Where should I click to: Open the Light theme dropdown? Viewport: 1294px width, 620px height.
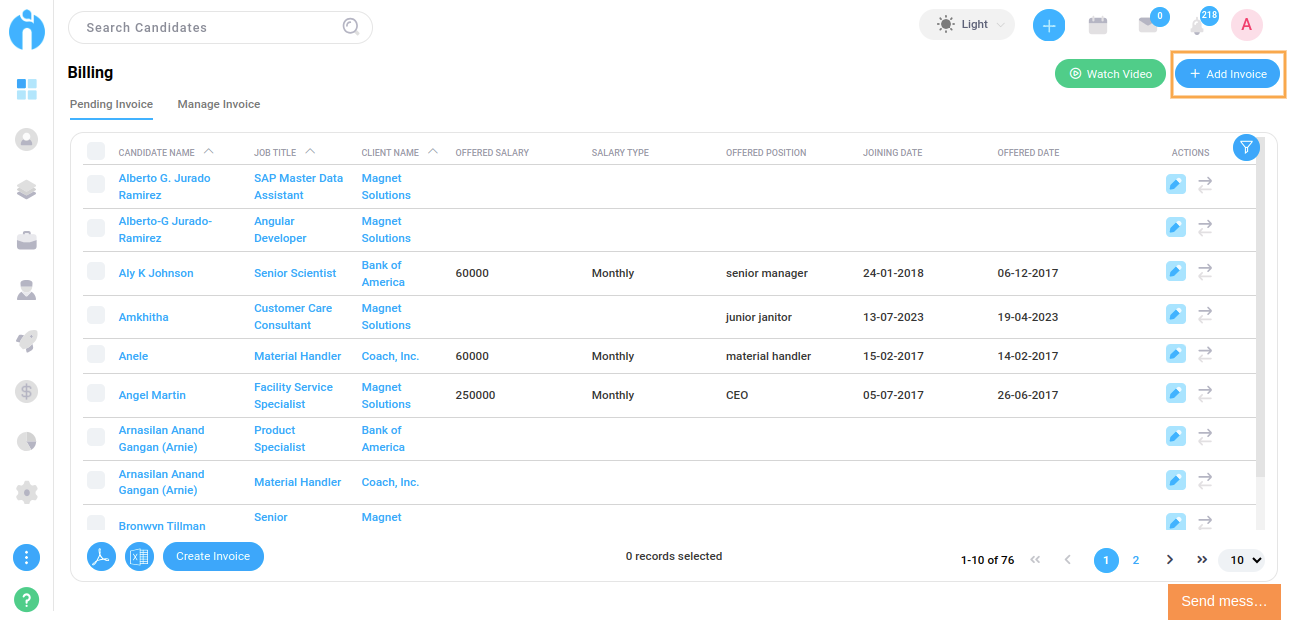click(x=966, y=25)
